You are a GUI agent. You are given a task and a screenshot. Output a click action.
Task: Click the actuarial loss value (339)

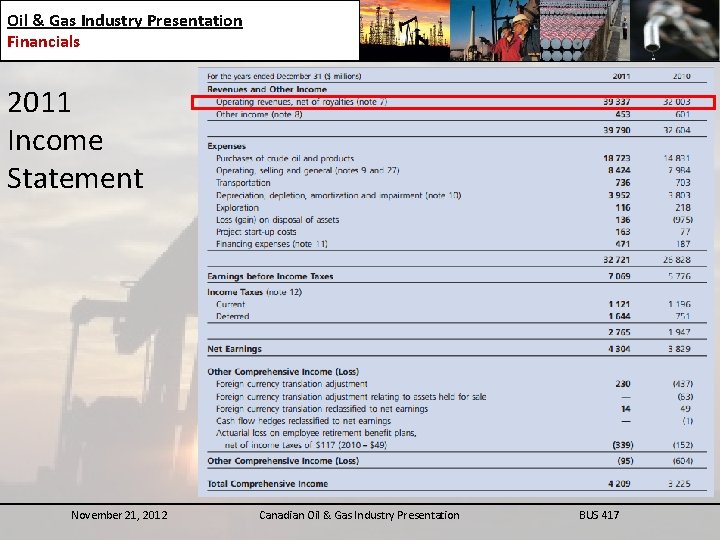[623, 445]
